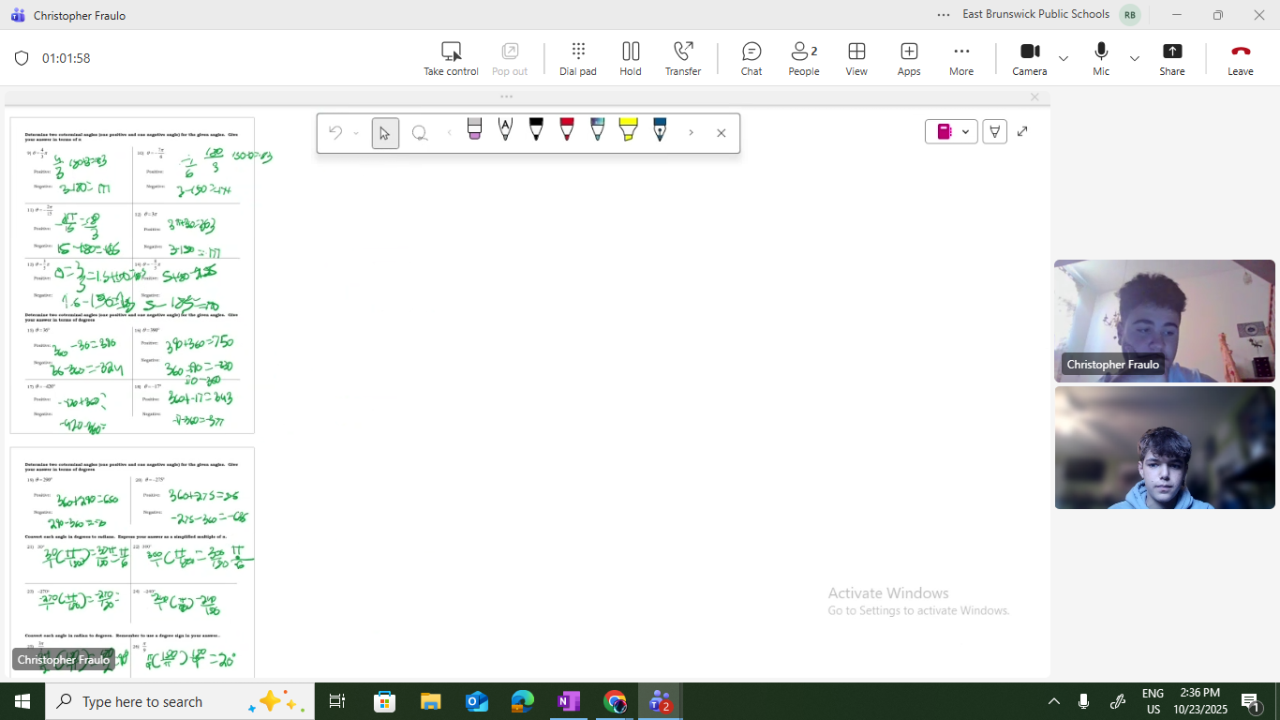Screen dimensions: 1280x720
Task: Select the yellow highlighter pen
Action: click(x=628, y=130)
